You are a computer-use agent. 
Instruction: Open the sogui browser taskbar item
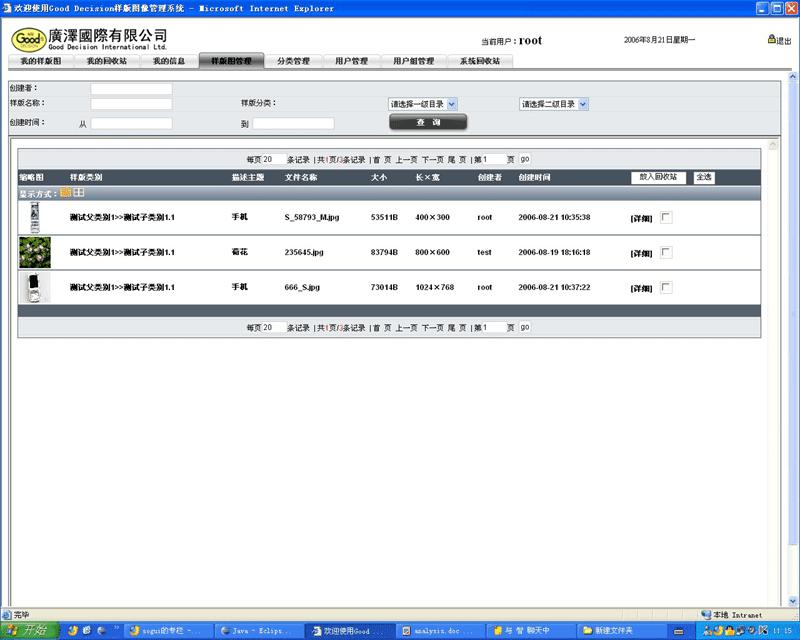[x=168, y=631]
